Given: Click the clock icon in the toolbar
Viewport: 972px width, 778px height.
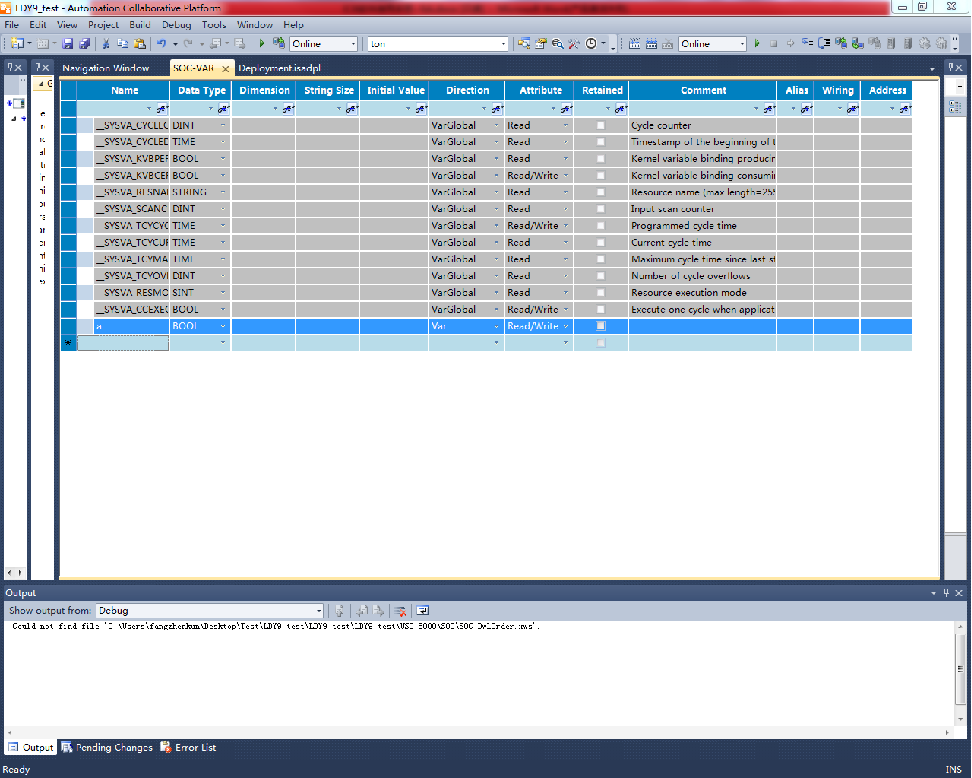Looking at the screenshot, I should (591, 44).
